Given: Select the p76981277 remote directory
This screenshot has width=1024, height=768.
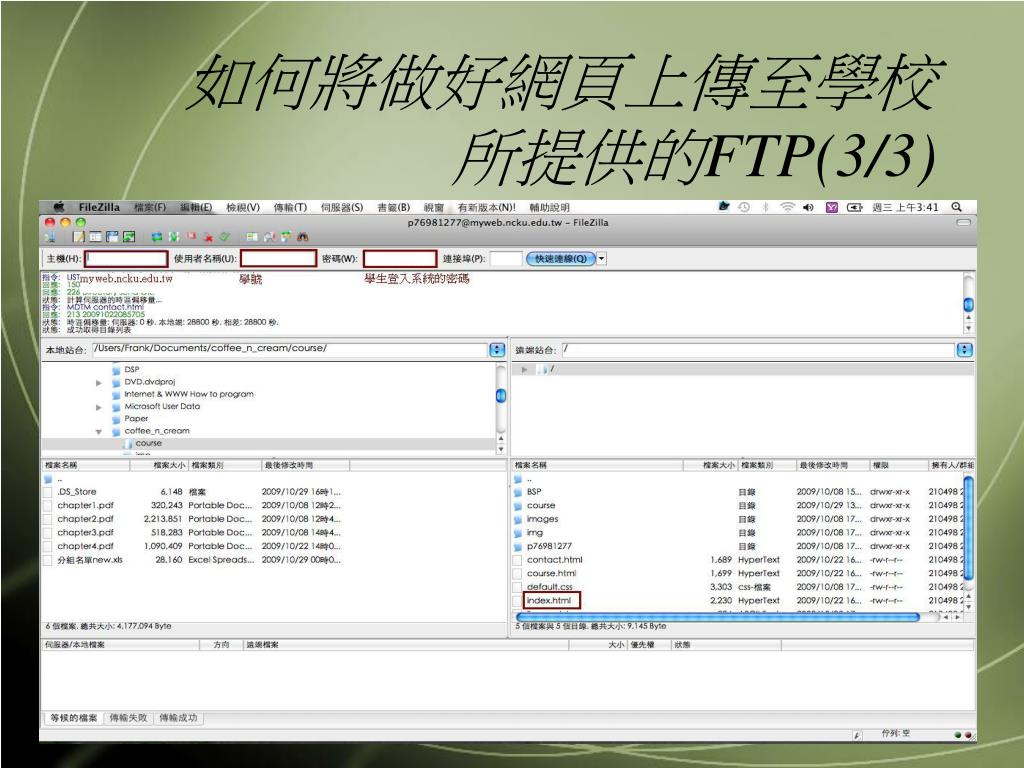Looking at the screenshot, I should coord(549,546).
